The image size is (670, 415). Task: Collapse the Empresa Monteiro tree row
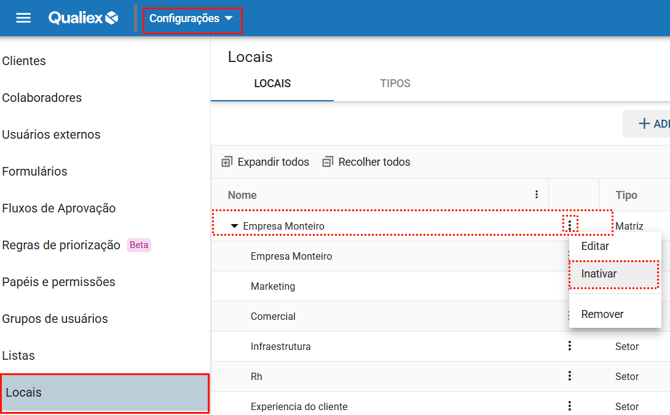coord(235,226)
